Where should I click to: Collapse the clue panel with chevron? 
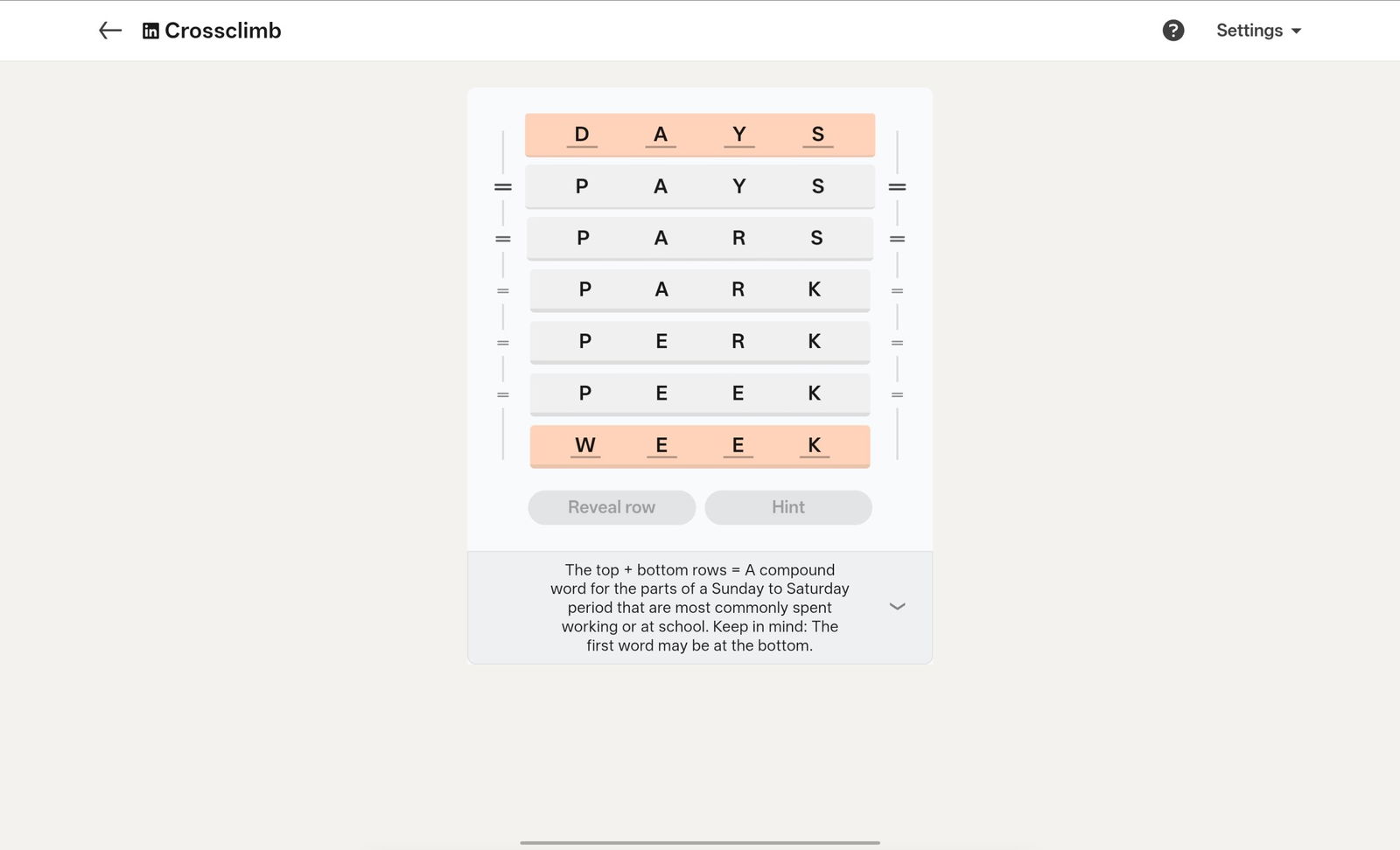(x=897, y=606)
